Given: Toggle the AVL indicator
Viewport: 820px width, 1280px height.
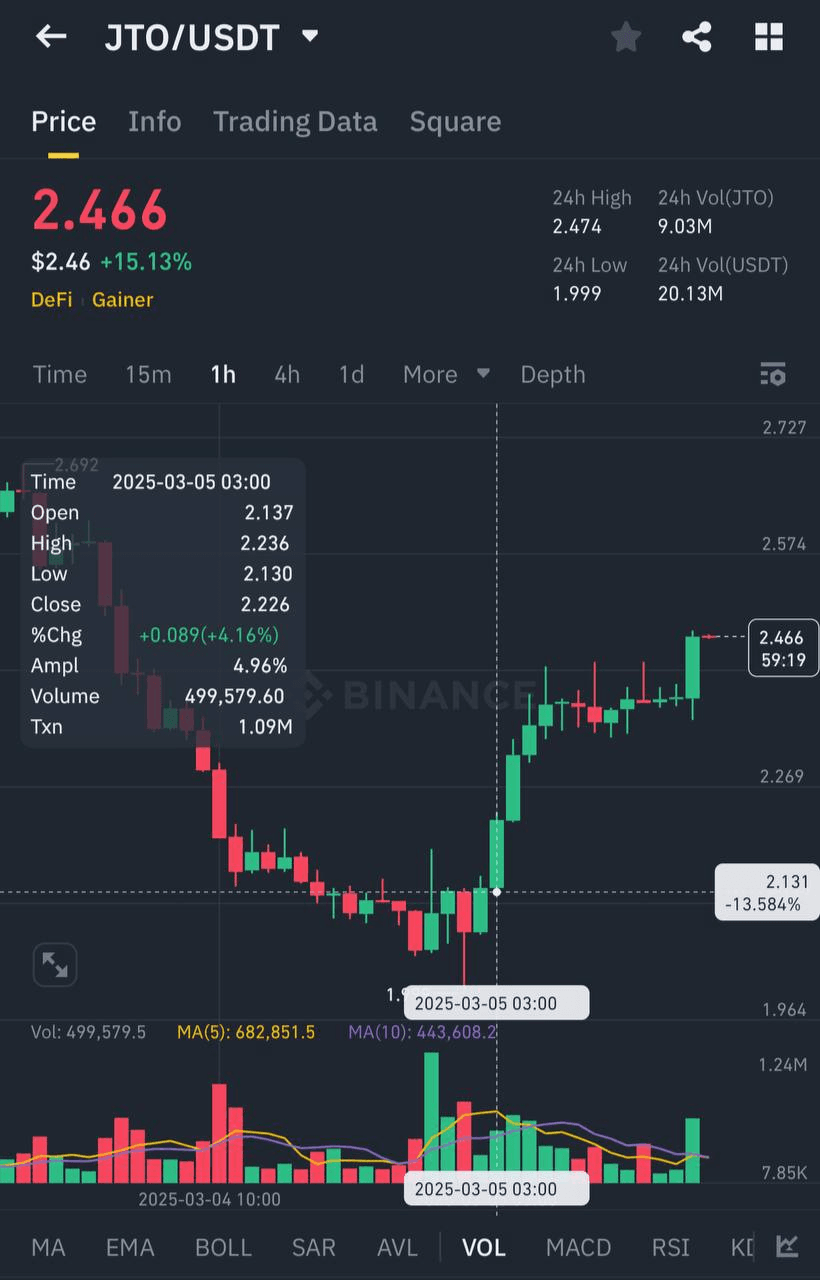Looking at the screenshot, I should pos(397,1247).
